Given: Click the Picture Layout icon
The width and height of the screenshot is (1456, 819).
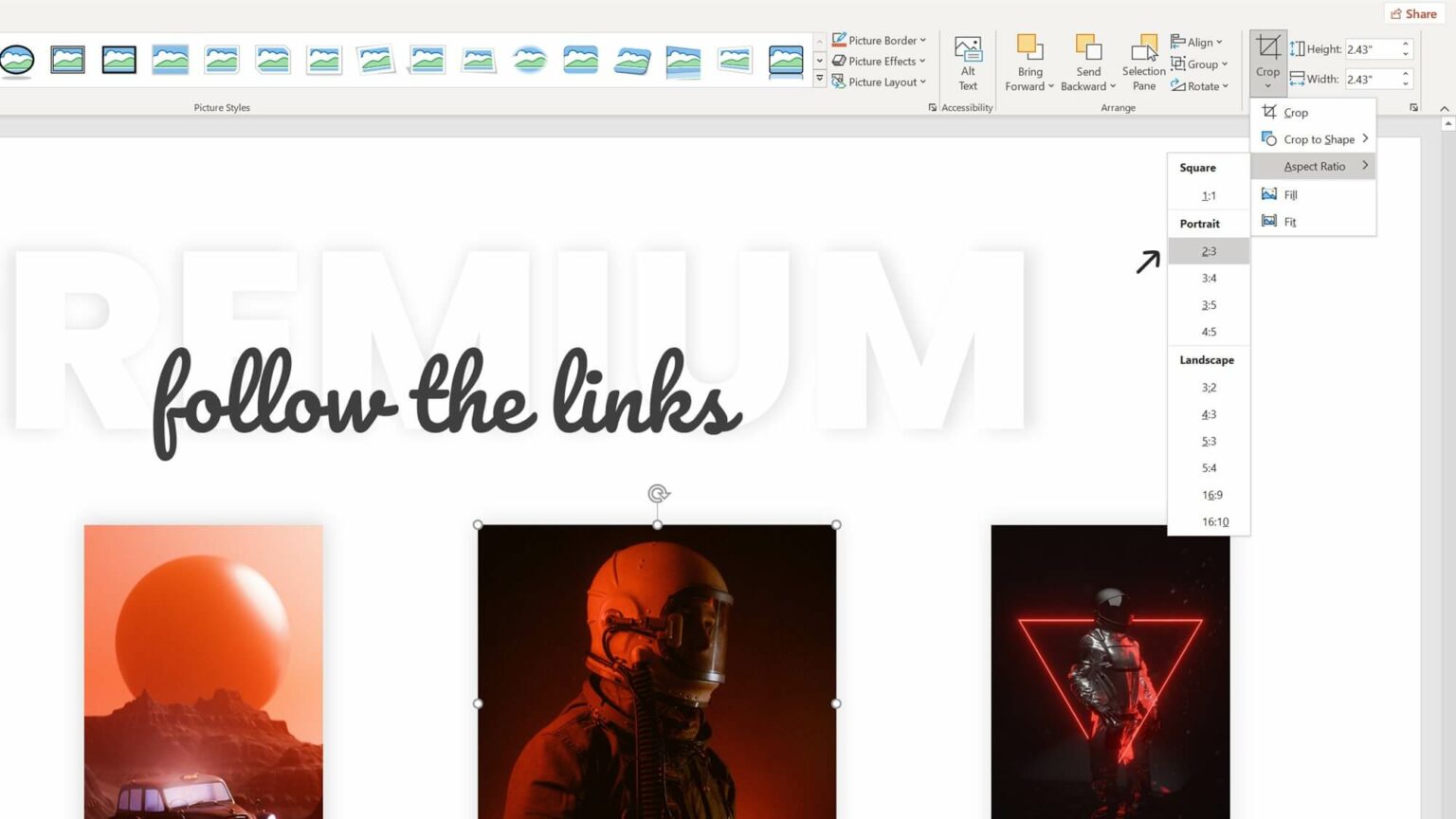Looking at the screenshot, I should pos(840,82).
